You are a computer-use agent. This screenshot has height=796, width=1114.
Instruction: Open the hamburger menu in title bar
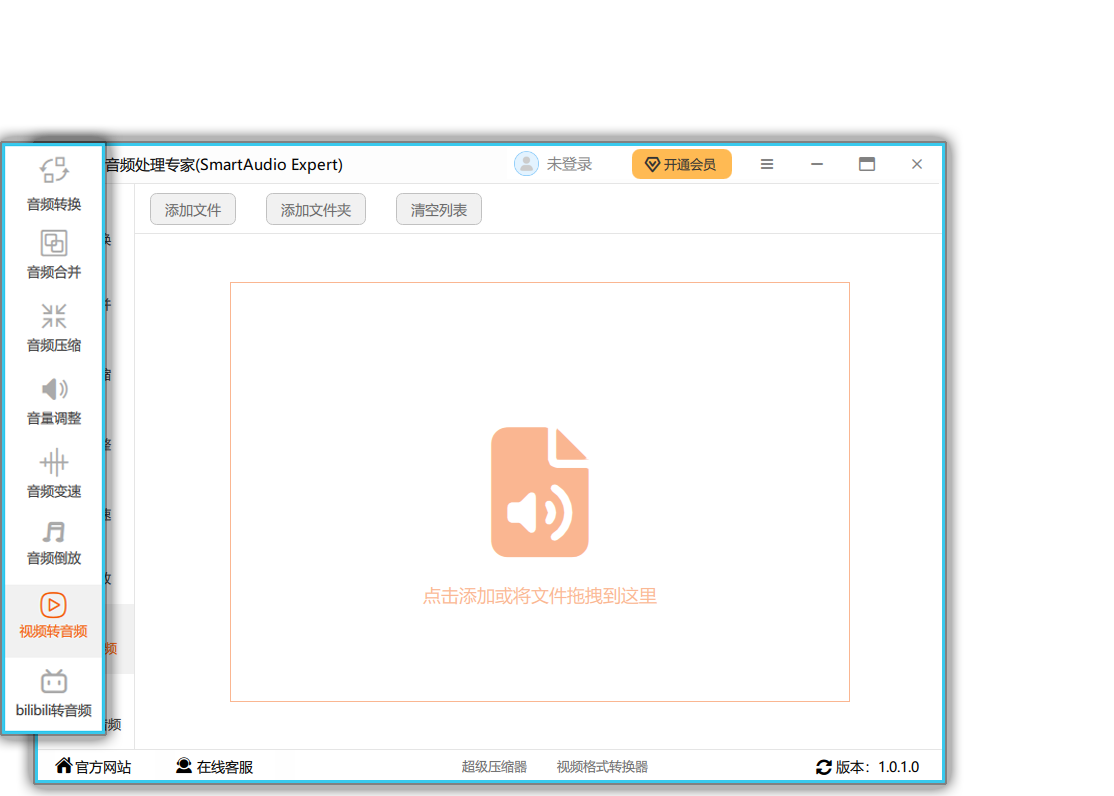767,165
